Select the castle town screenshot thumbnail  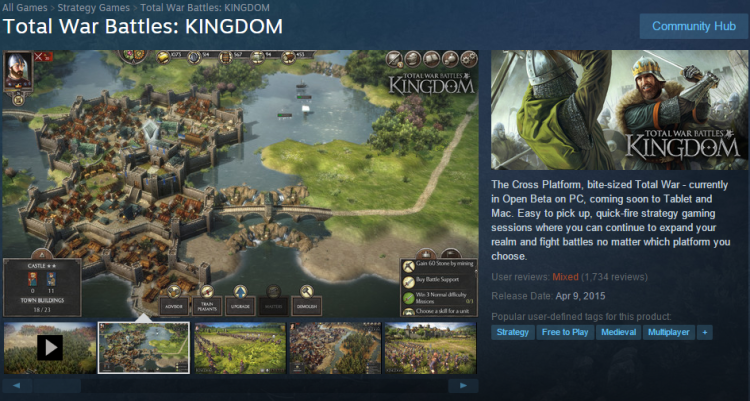[x=143, y=348]
